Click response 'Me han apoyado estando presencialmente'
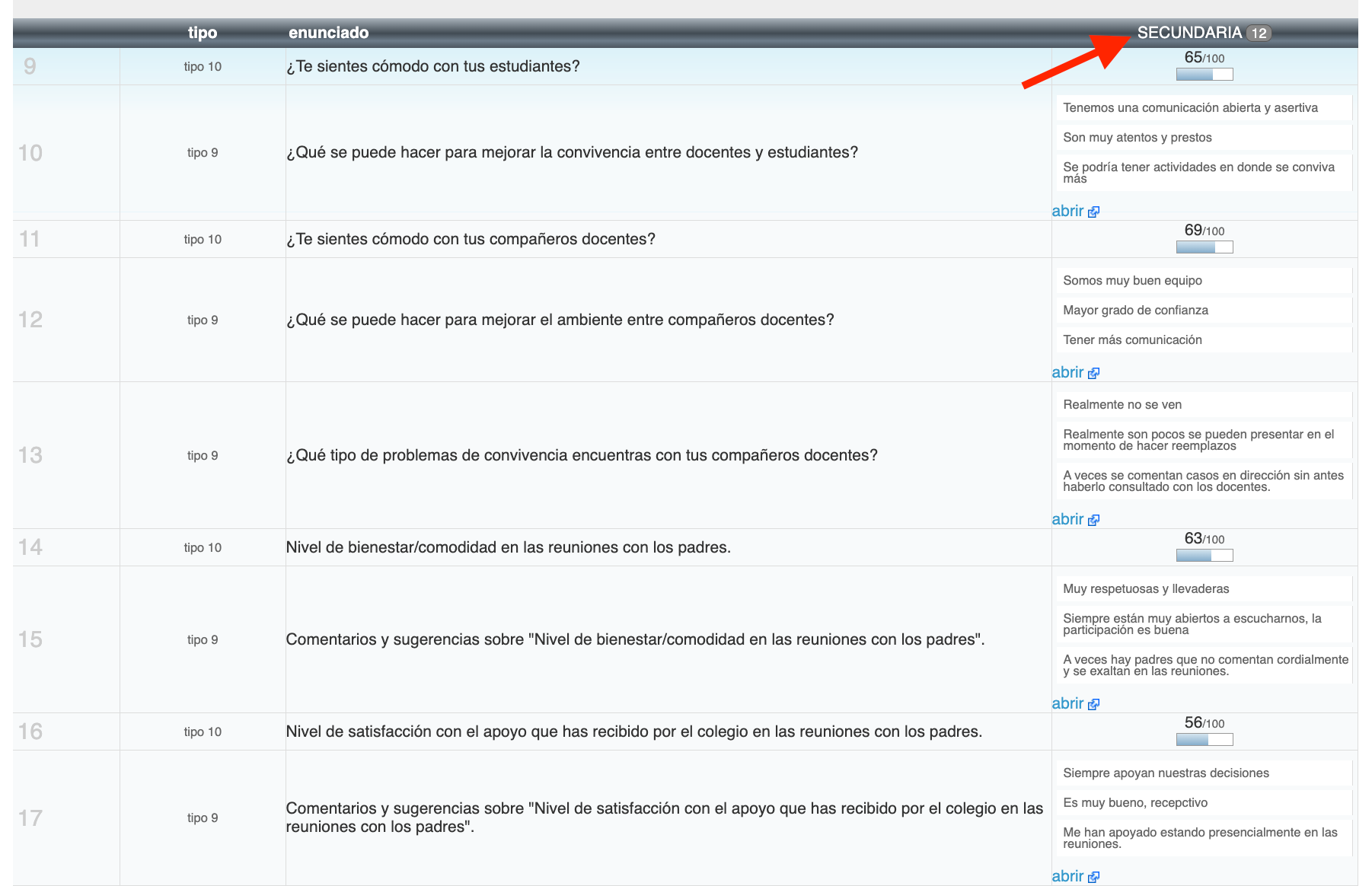Viewport: 1372px width, 886px height. point(1203,838)
